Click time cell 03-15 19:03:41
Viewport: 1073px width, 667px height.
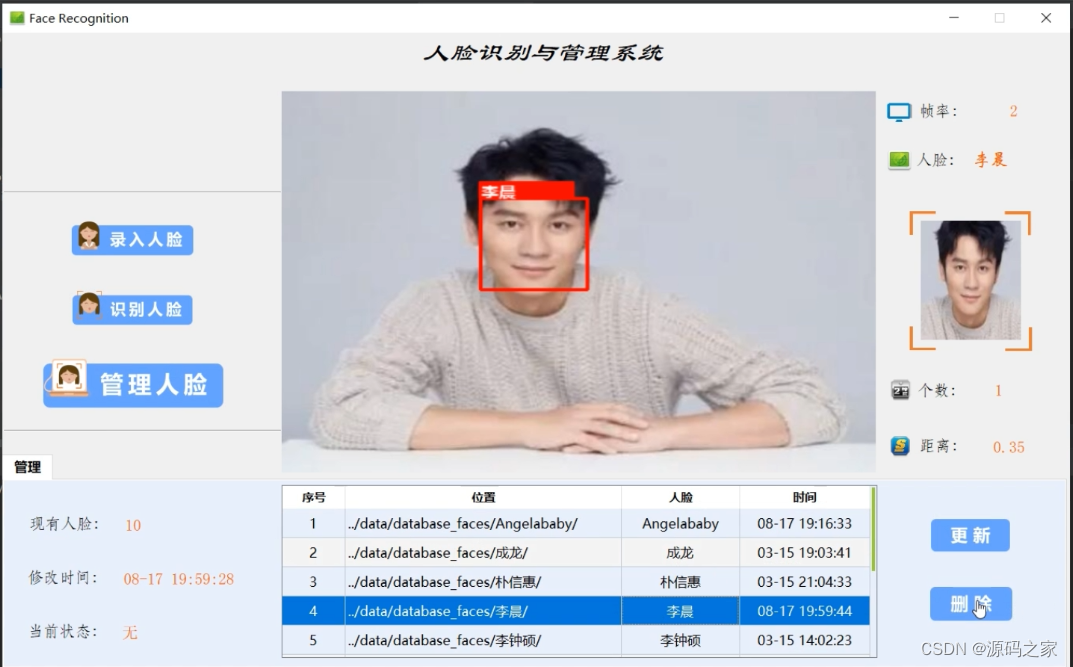point(805,553)
